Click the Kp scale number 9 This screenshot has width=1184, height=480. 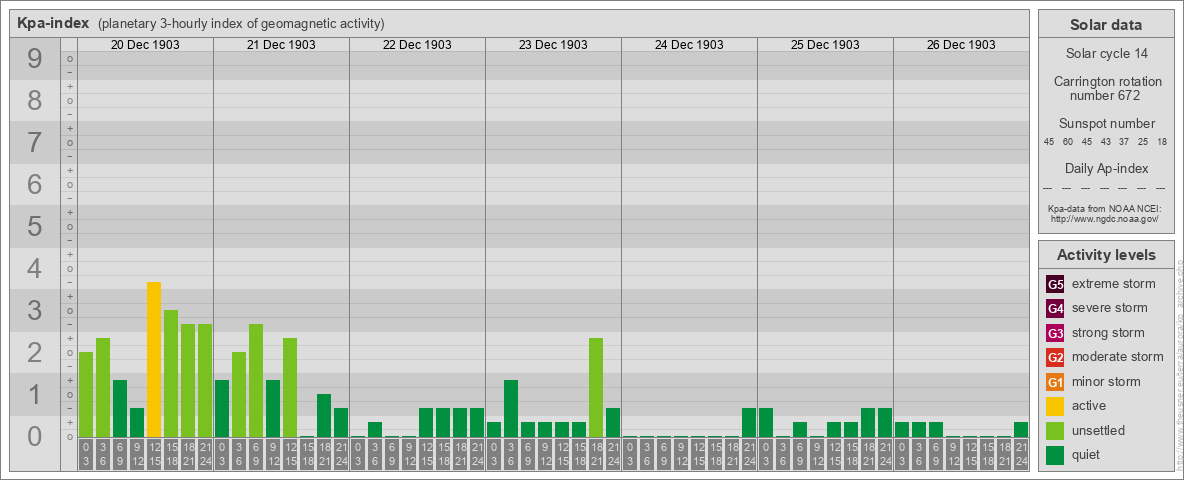pos(35,59)
